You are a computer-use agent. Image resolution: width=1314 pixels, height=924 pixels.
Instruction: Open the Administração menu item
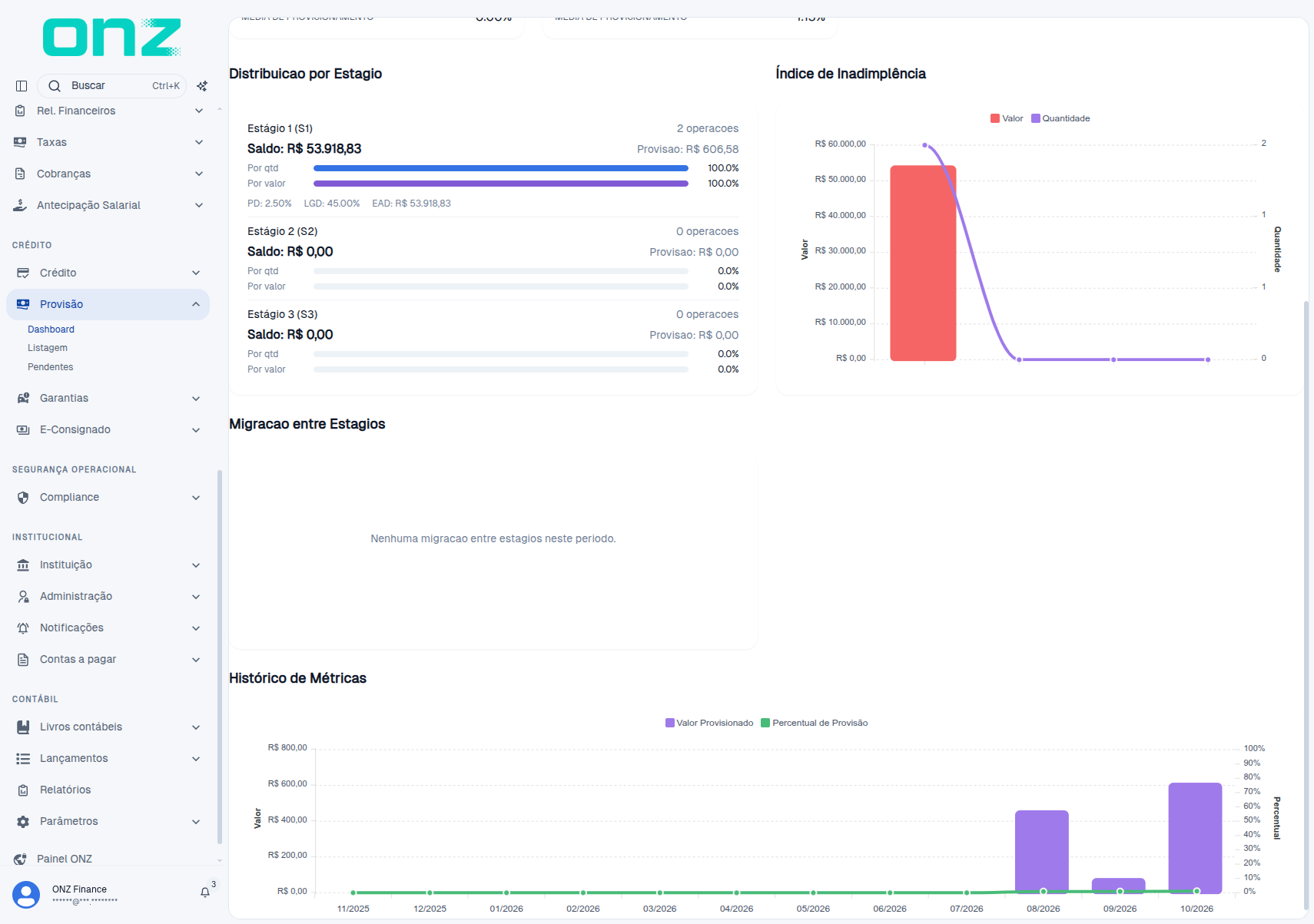tap(108, 596)
